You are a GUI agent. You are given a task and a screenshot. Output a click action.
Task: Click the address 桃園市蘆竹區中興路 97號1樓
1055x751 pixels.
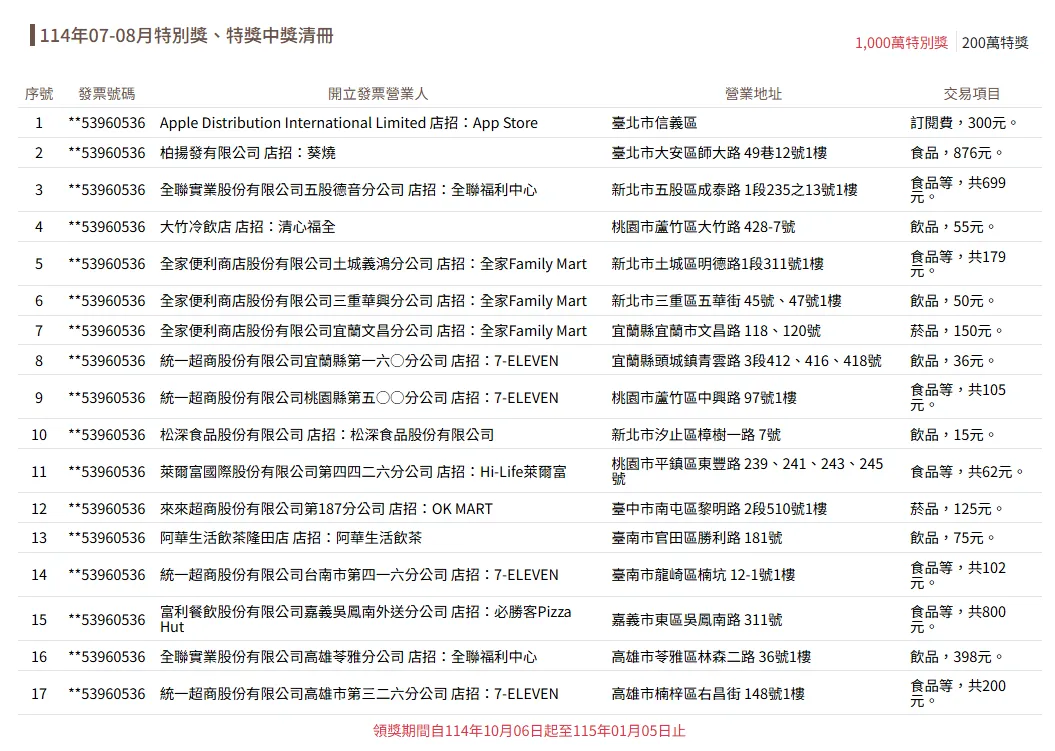coord(704,398)
